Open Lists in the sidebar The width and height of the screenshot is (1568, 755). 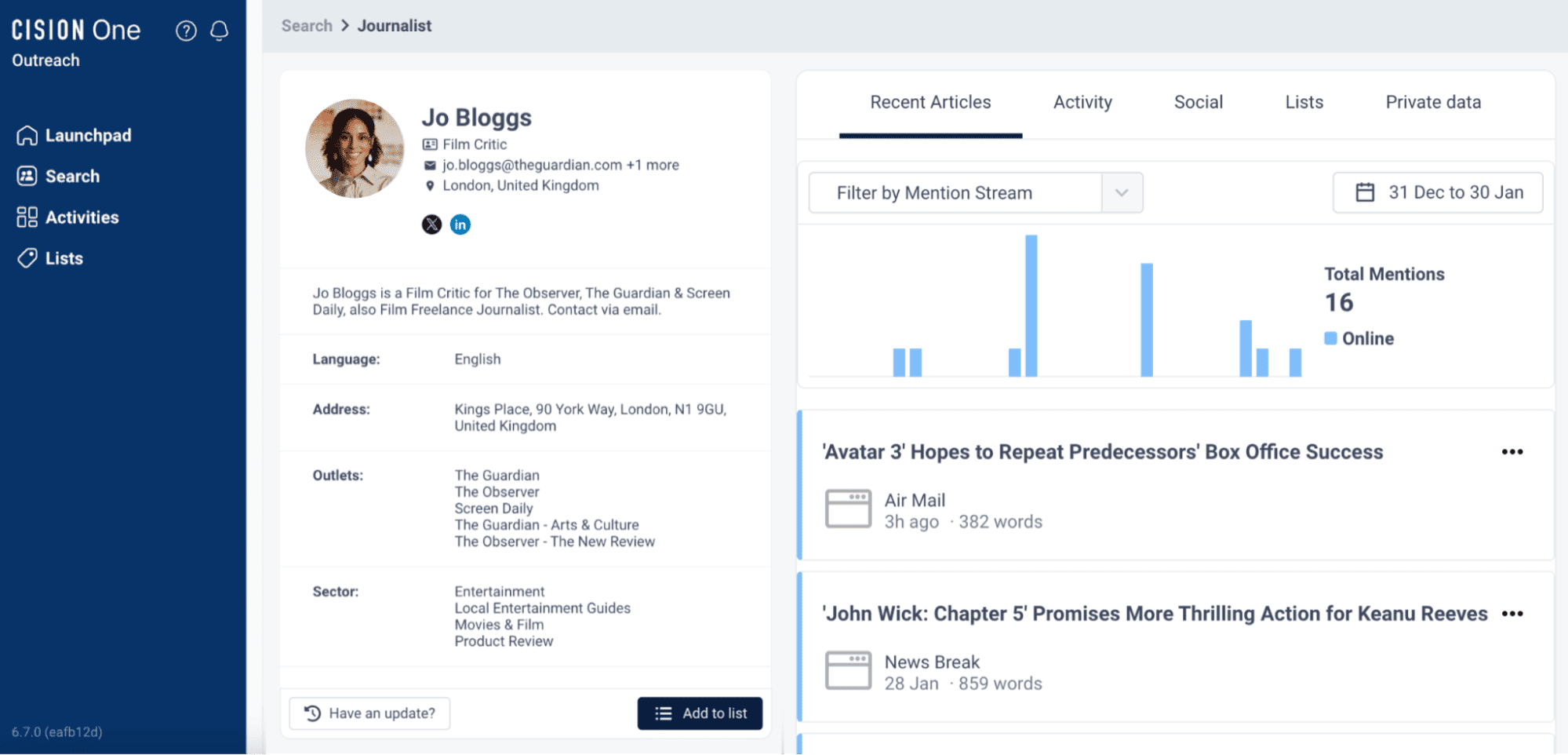tap(49, 258)
